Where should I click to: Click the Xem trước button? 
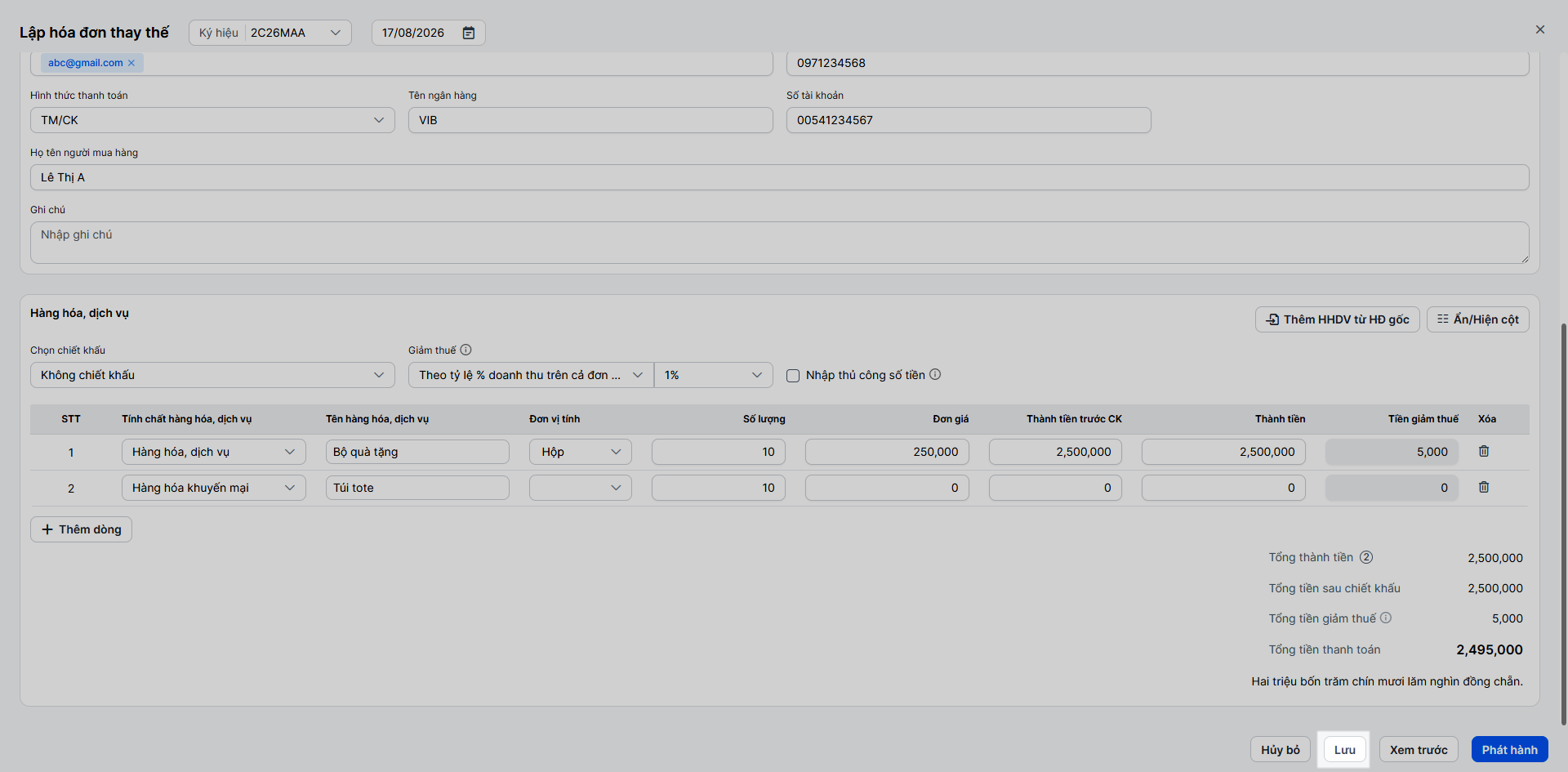point(1419,750)
